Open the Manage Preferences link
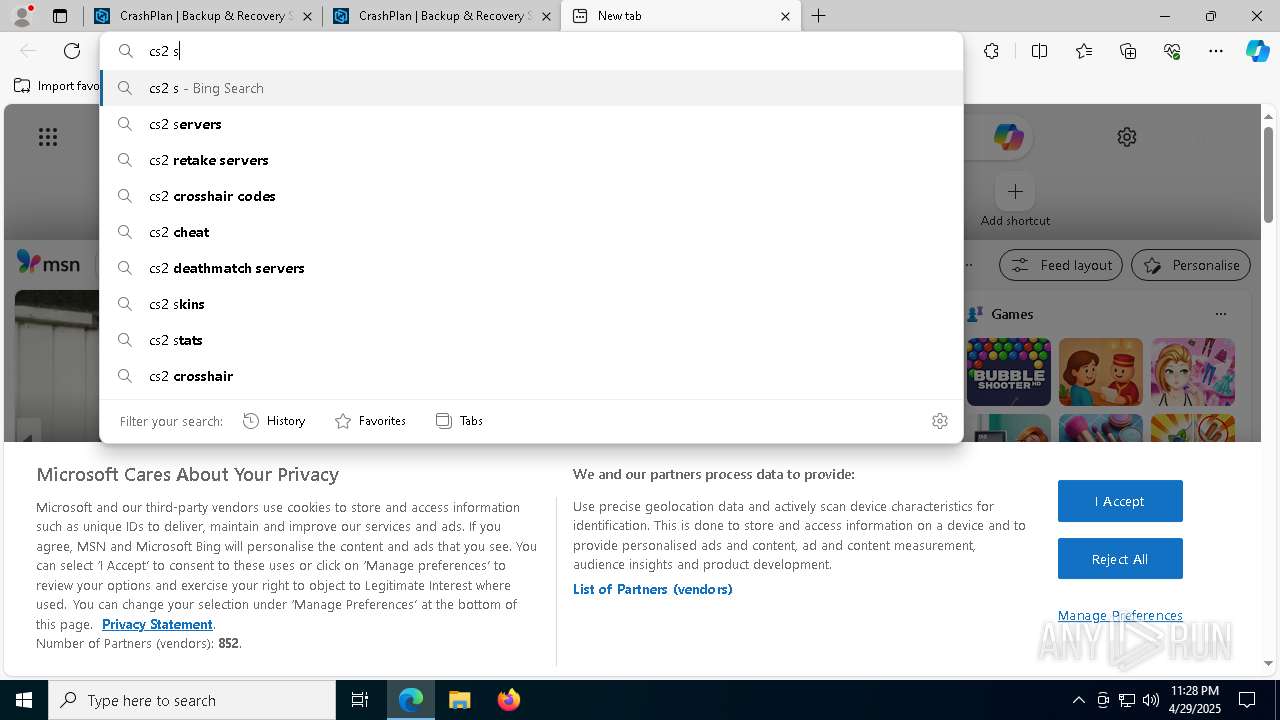Viewport: 1280px width, 720px height. 1120,615
